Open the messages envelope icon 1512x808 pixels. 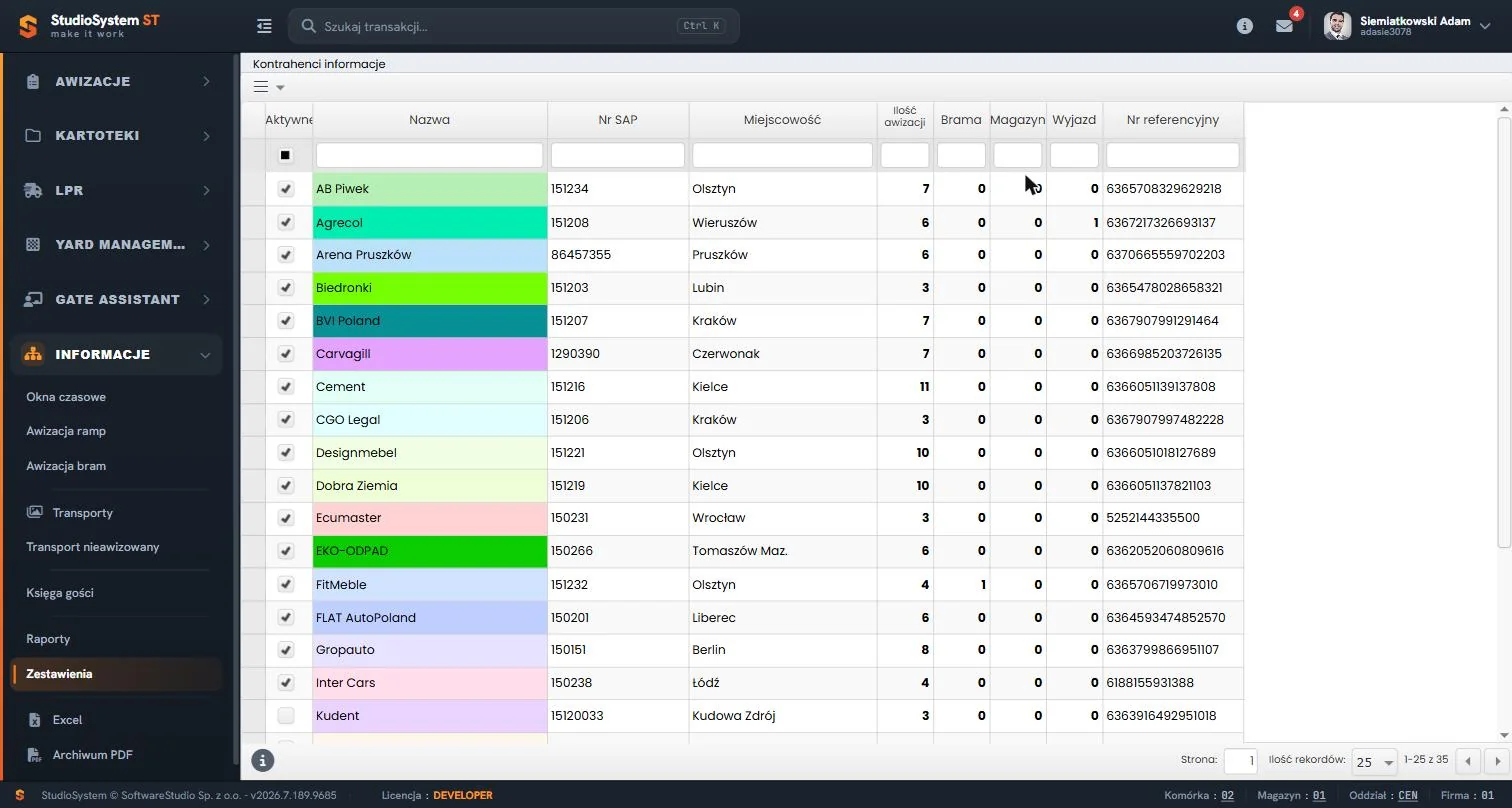[x=1284, y=26]
